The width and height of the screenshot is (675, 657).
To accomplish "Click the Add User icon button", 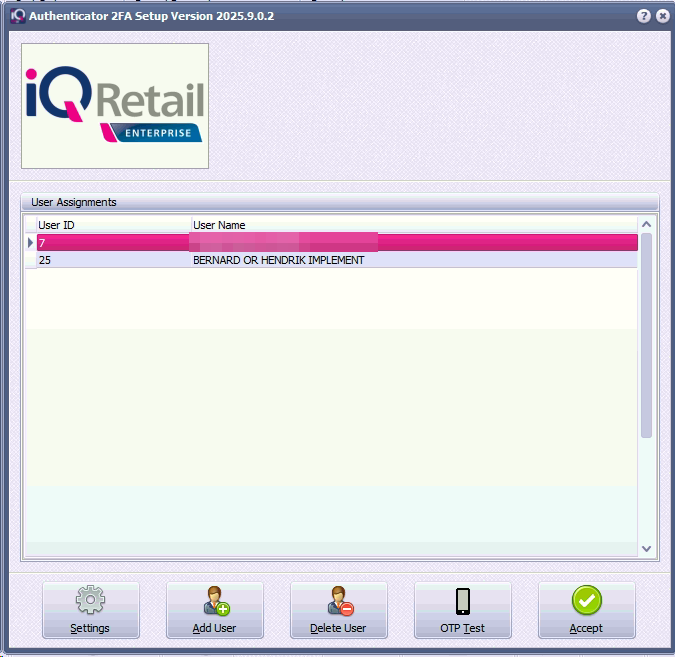I will coord(214,609).
